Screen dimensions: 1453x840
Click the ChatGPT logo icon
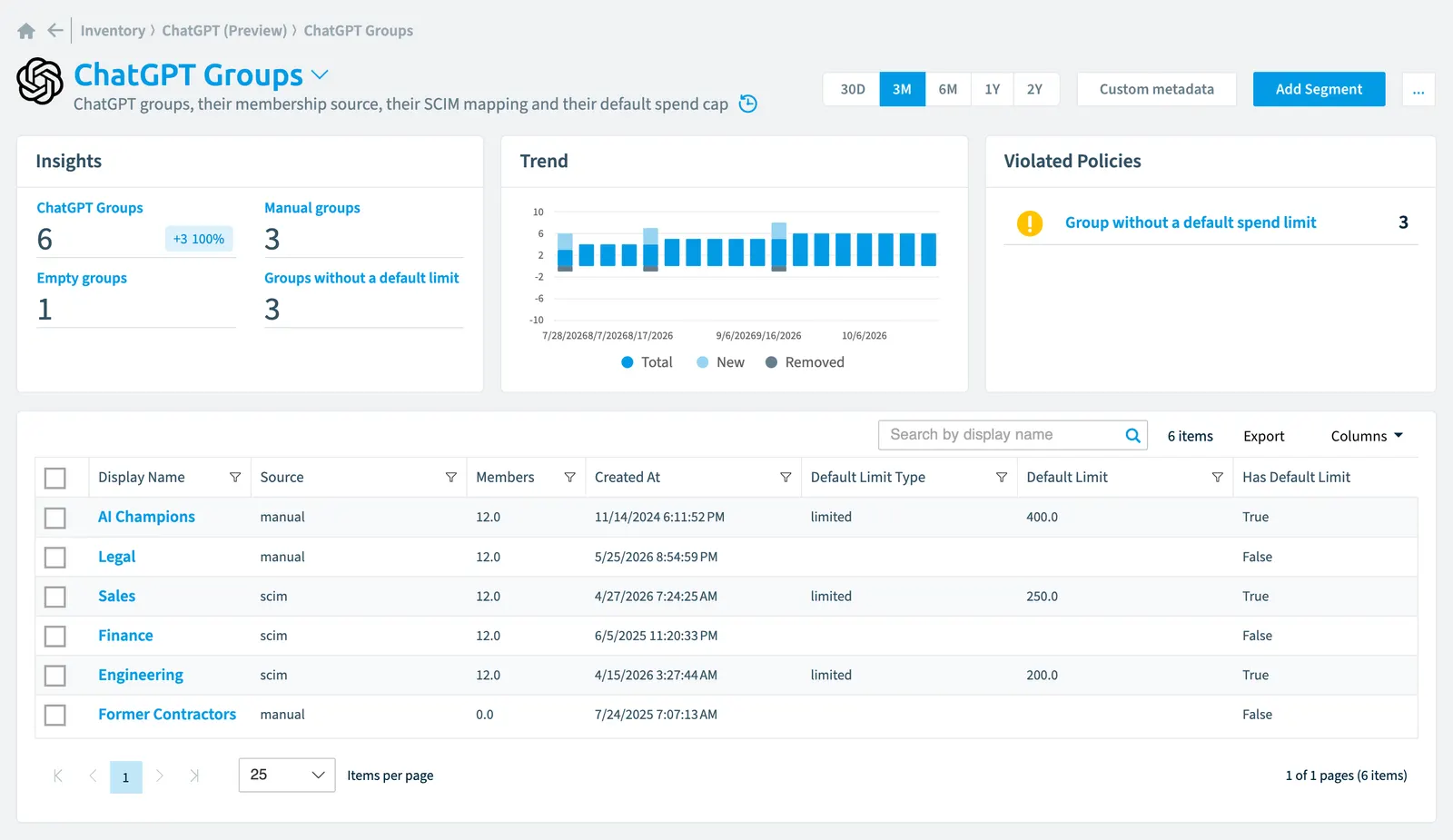point(40,81)
